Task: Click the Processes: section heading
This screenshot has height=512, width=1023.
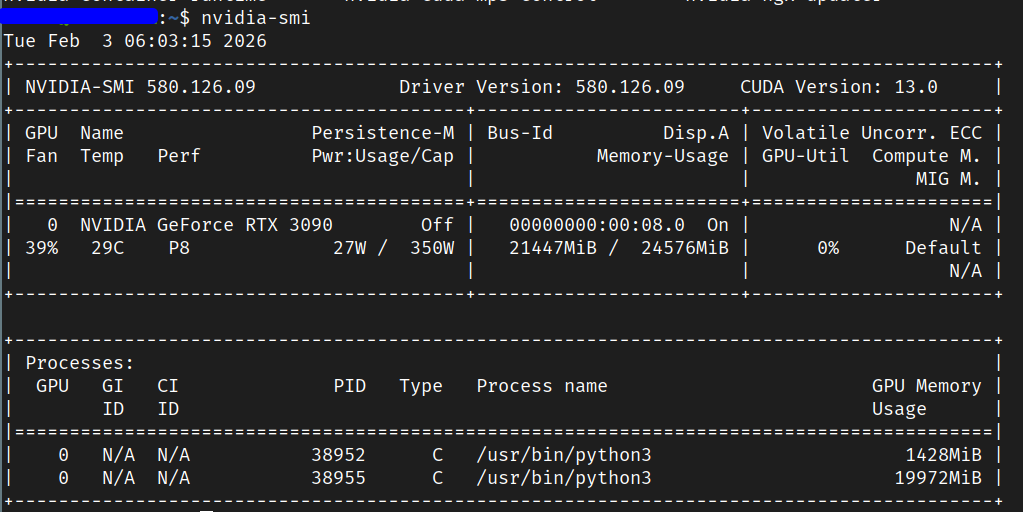Action: coord(80,363)
